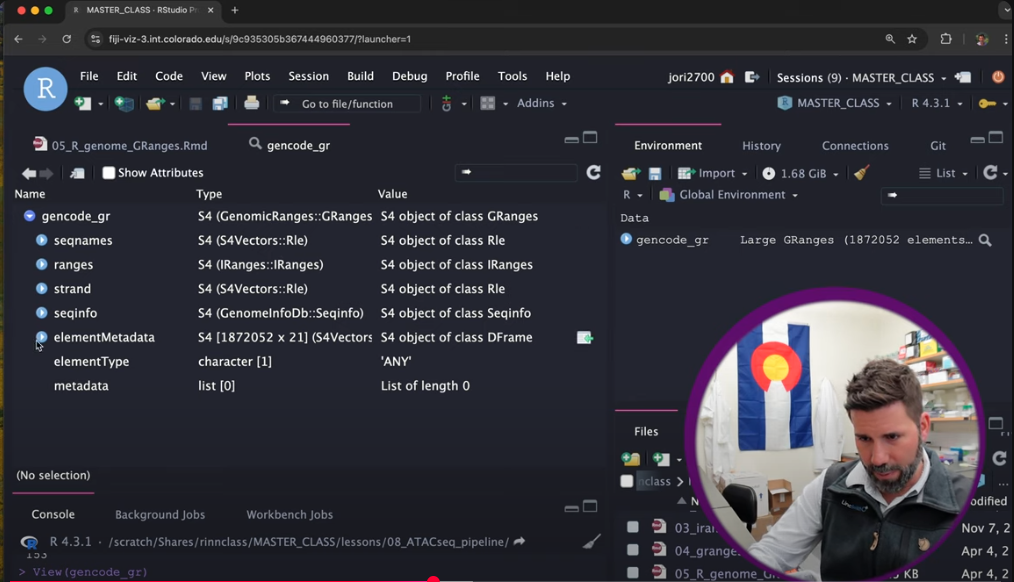Image resolution: width=1014 pixels, height=582 pixels.
Task: Open the Session menu
Action: 308,76
